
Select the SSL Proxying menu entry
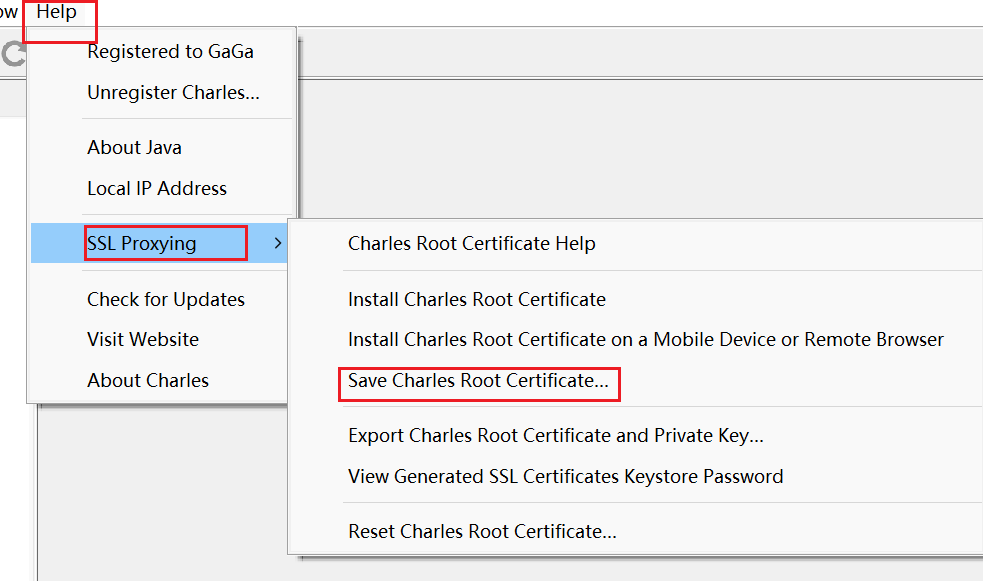[142, 243]
